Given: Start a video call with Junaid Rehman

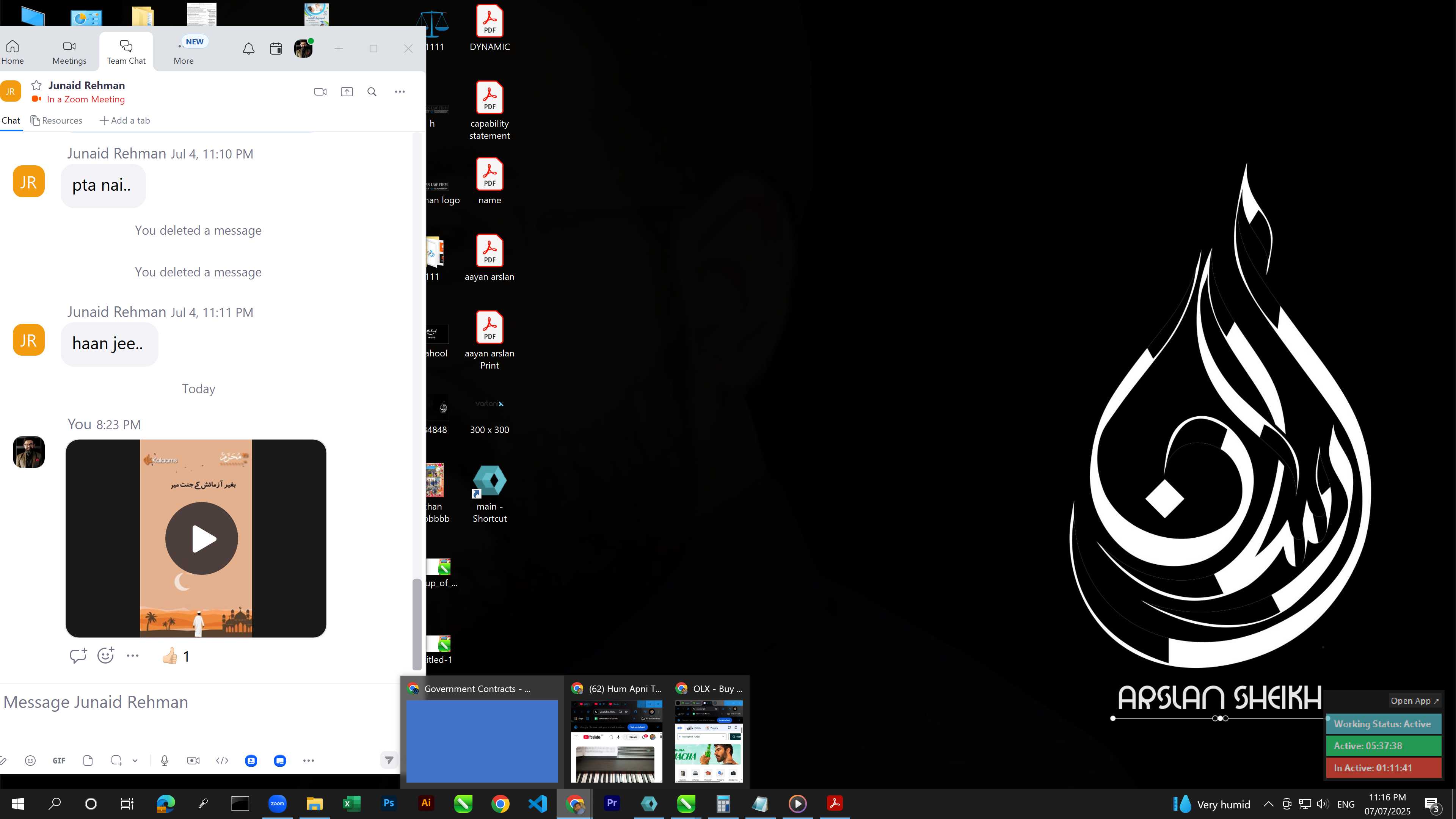Looking at the screenshot, I should pos(320,91).
